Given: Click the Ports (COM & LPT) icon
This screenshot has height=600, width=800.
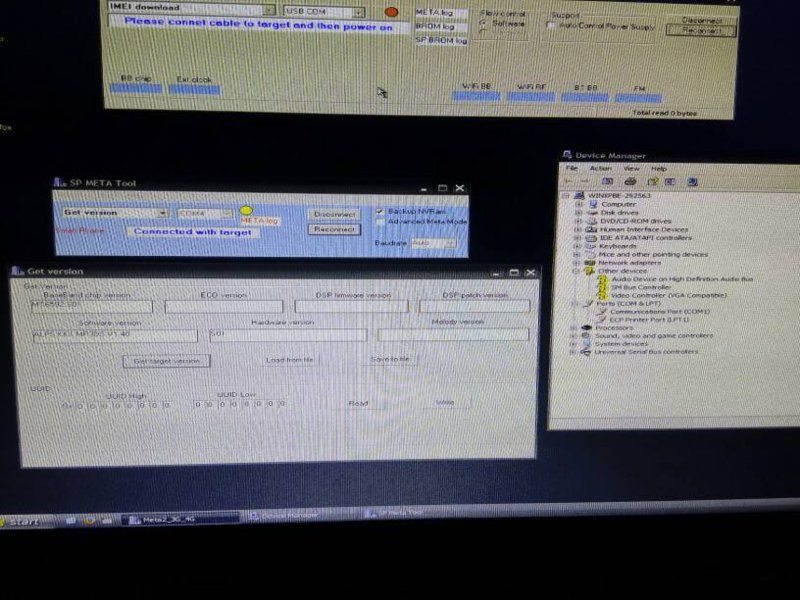Looking at the screenshot, I should point(587,304).
